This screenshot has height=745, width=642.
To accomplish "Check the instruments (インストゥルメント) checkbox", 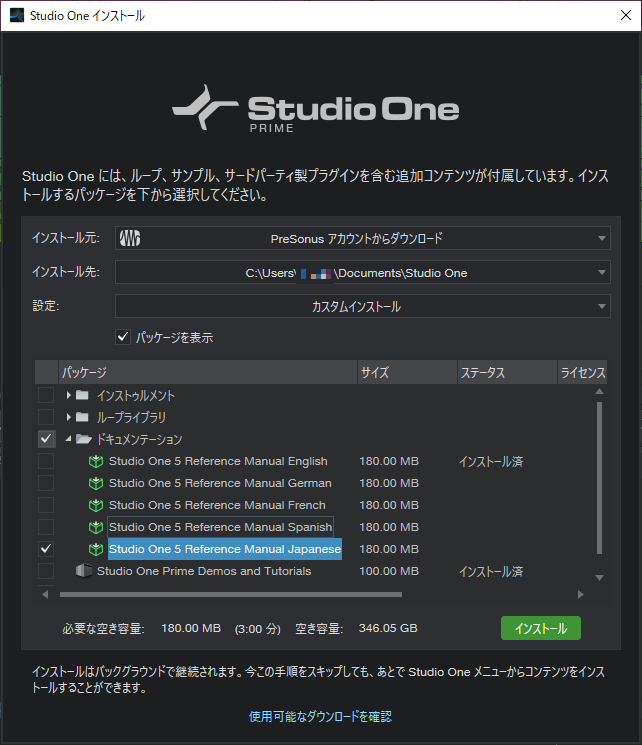I will pos(46,395).
